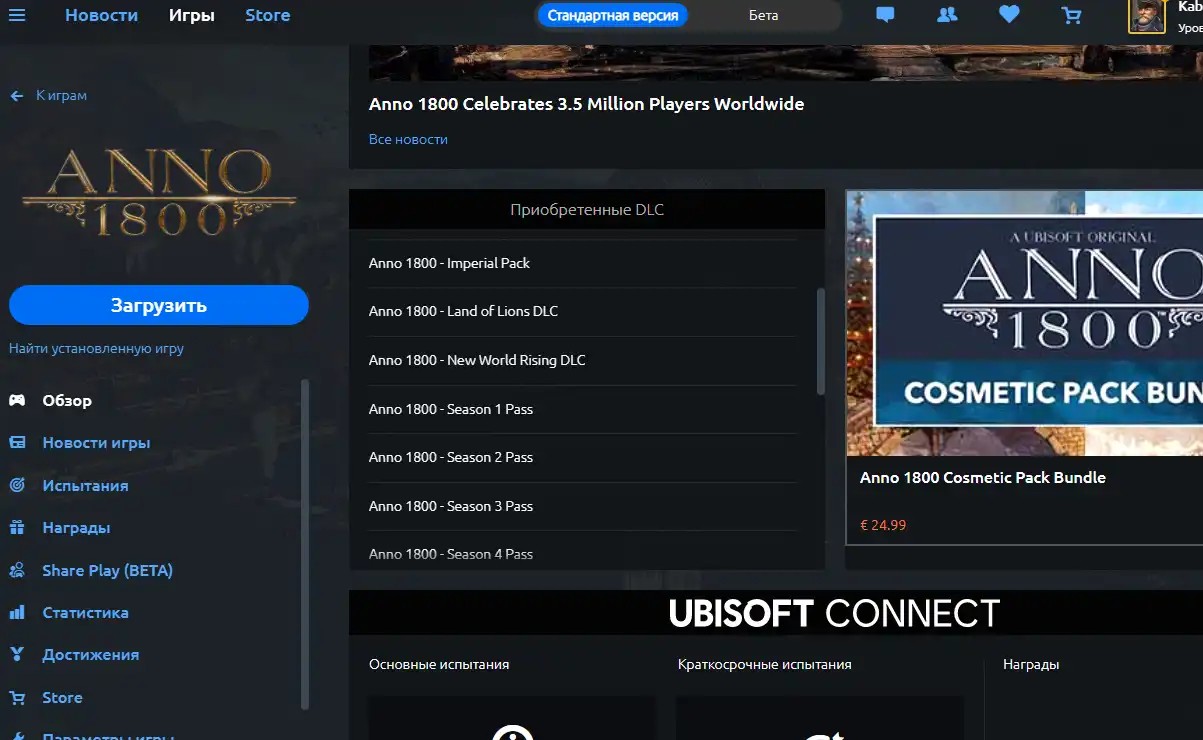The height and width of the screenshot is (740, 1203).
Task: Open the shopping cart icon
Action: coord(1072,15)
